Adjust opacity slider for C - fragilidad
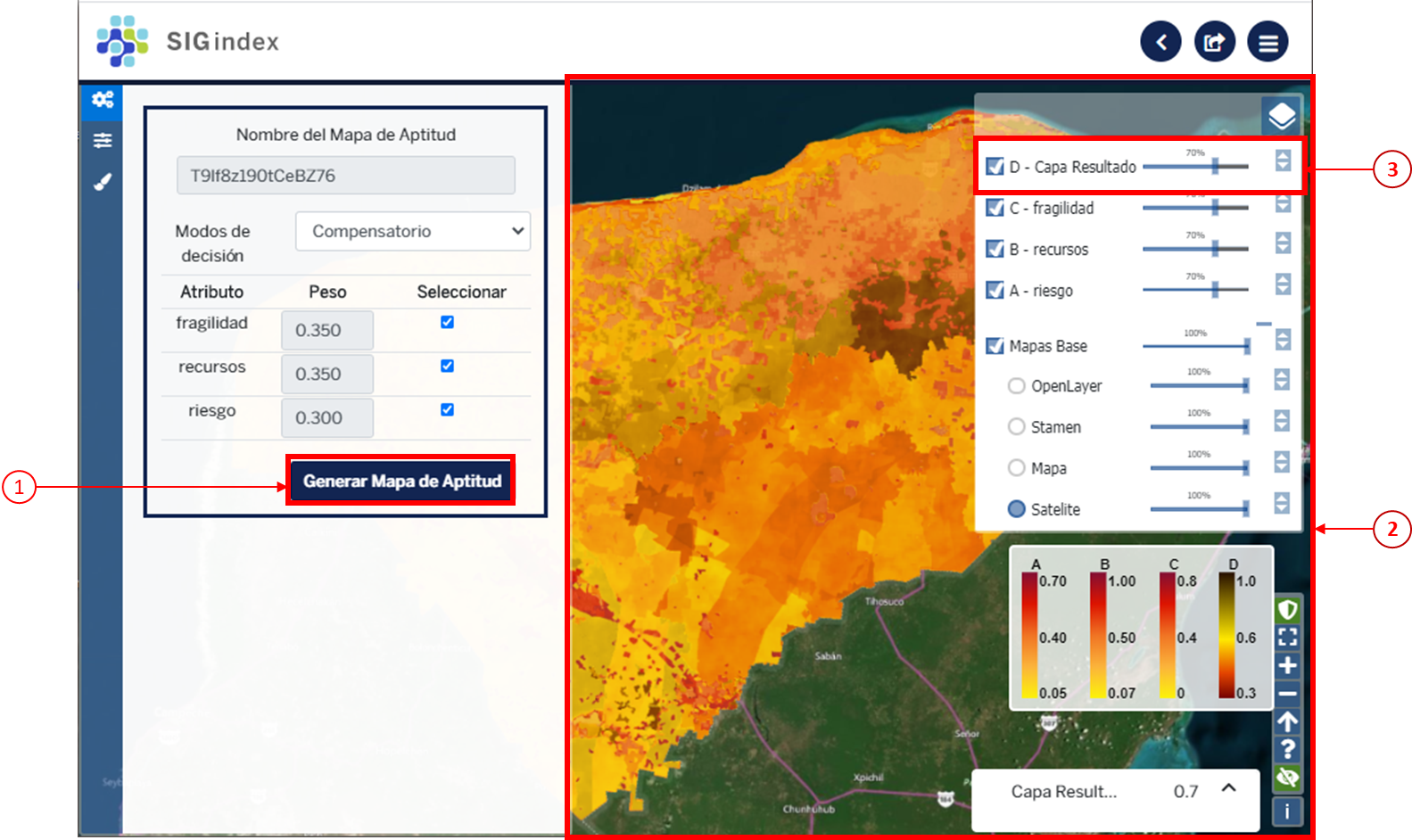The width and height of the screenshot is (1412, 840). click(x=1195, y=208)
